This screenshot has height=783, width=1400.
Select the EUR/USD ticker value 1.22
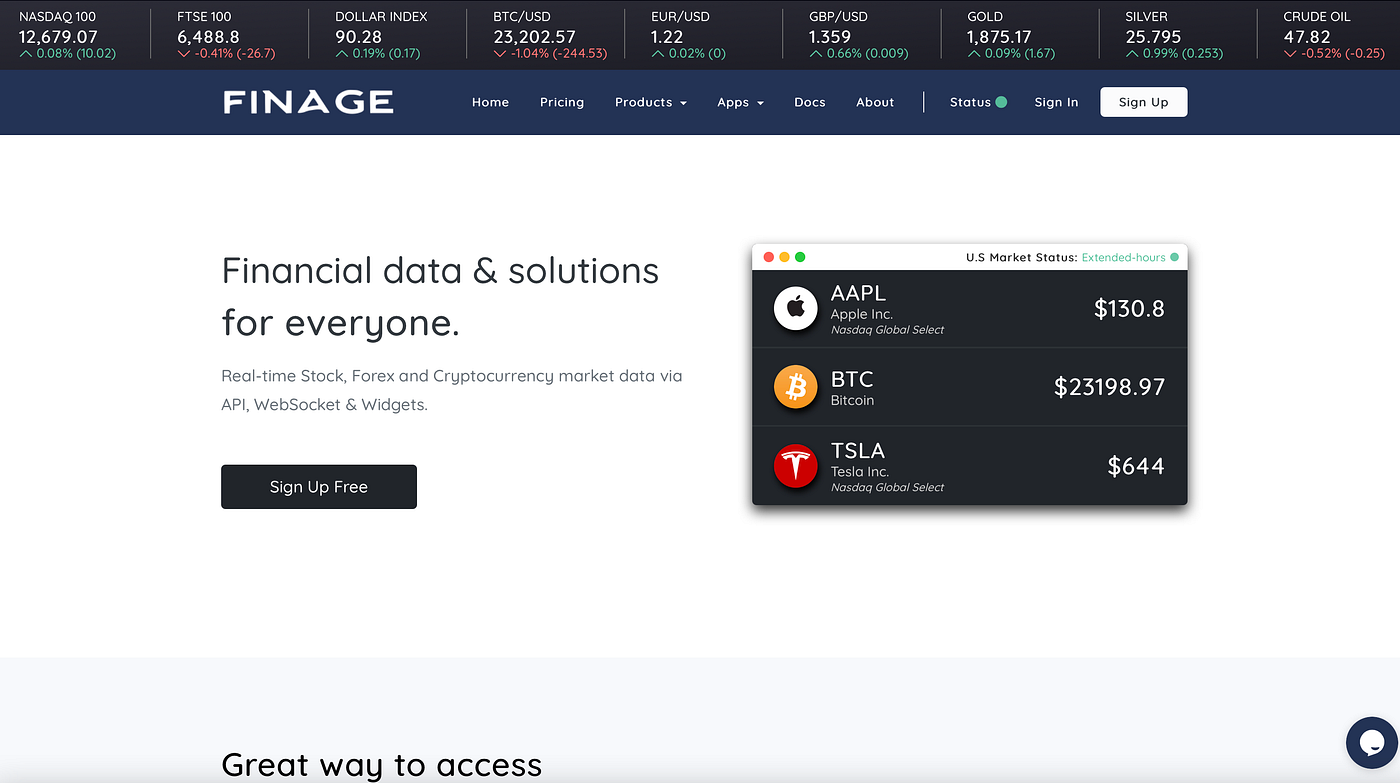(667, 37)
